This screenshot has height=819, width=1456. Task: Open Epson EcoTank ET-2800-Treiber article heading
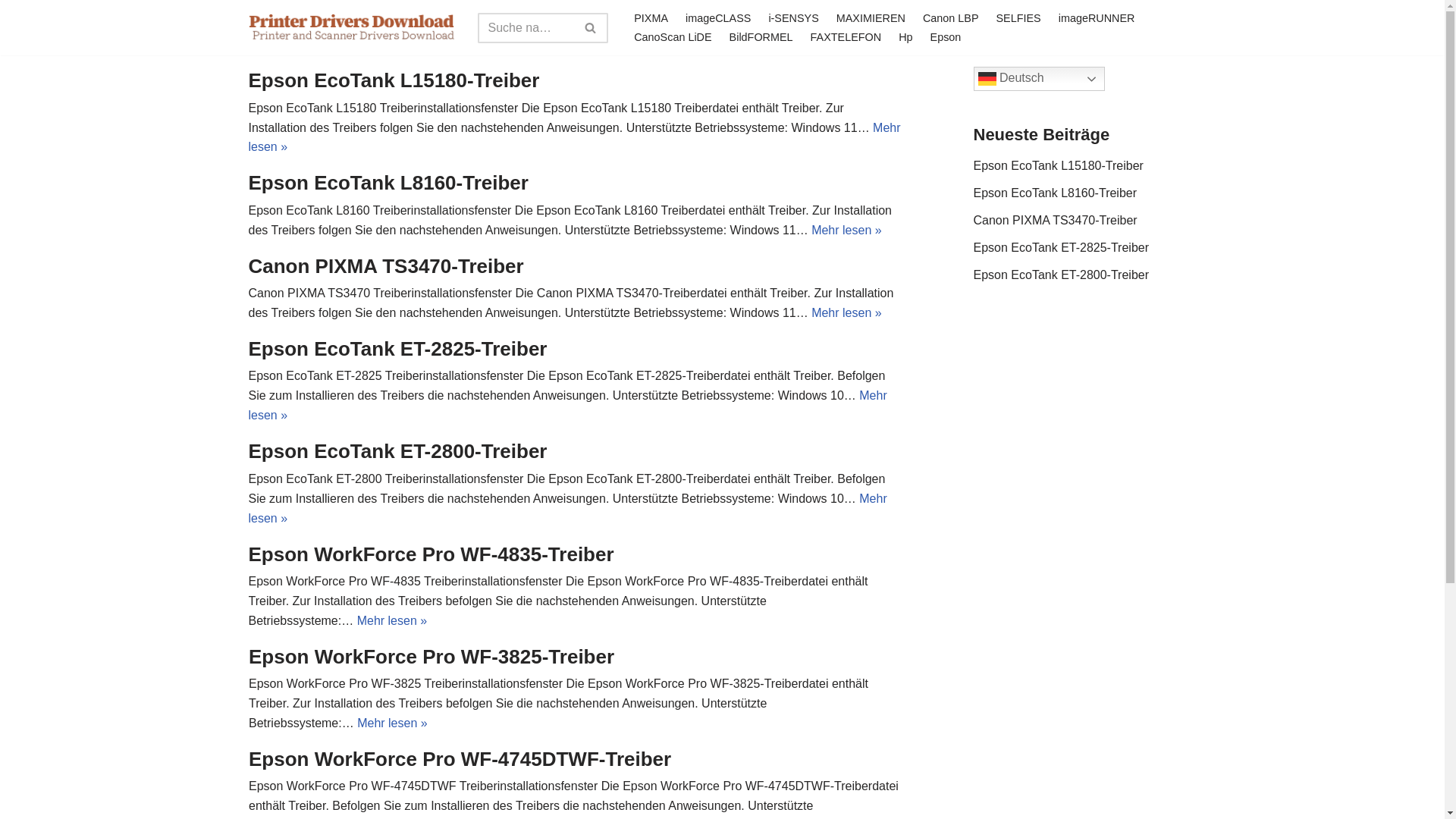click(397, 451)
